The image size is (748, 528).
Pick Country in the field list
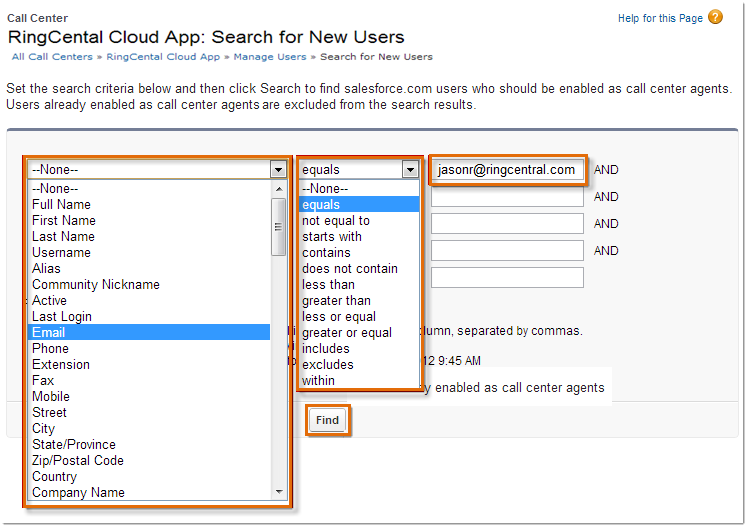coord(149,476)
